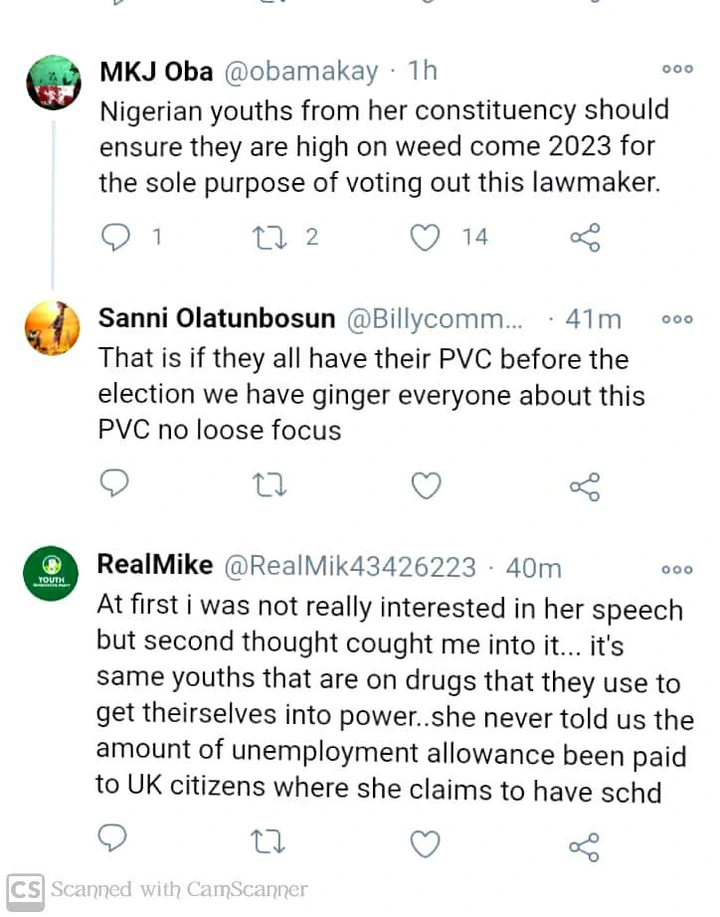Open RealMike's profile name link
720x917 pixels.
coord(155,566)
